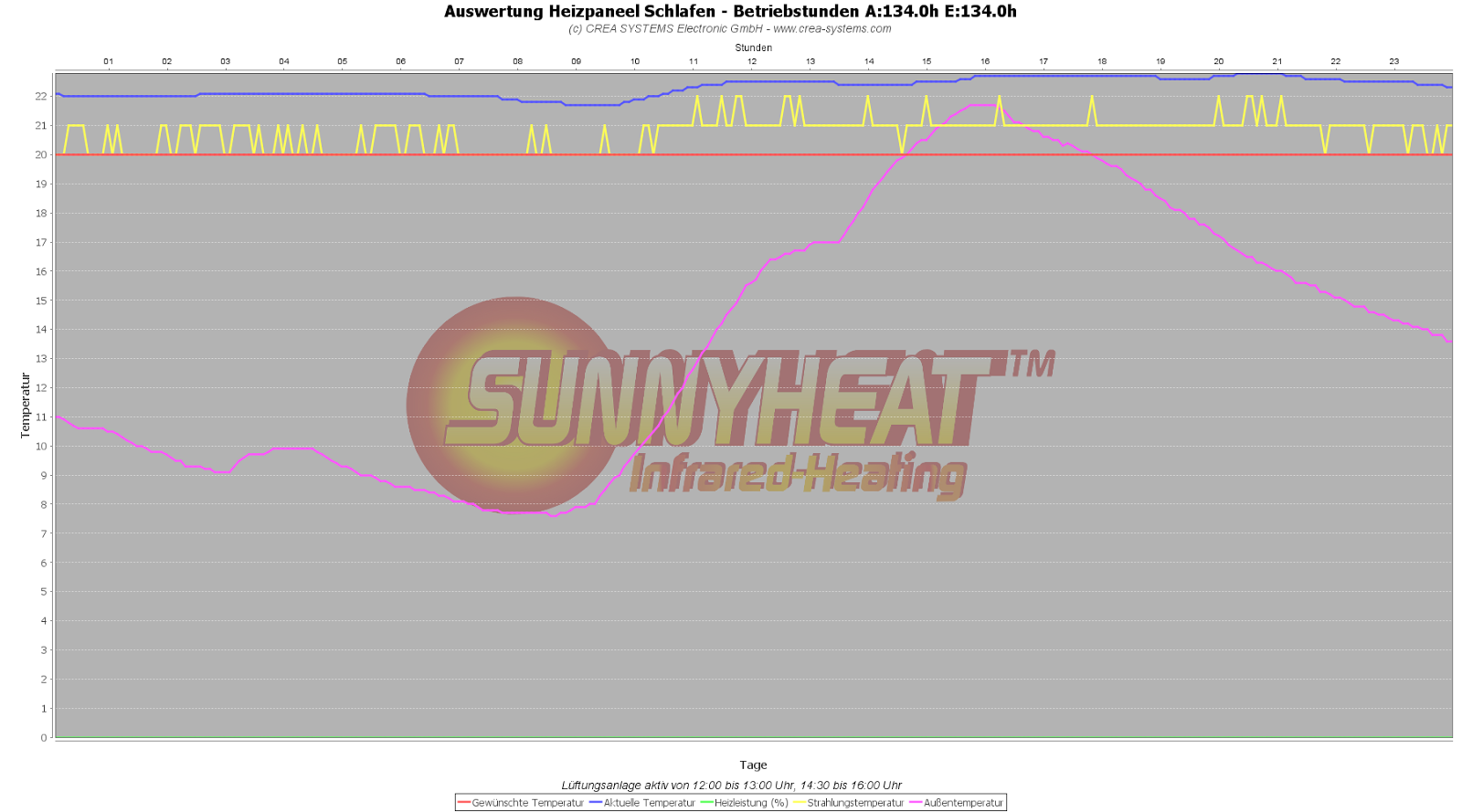Viewport: 1462px width, 812px height.
Task: Click hour tick label '23'
Action: point(1394,61)
